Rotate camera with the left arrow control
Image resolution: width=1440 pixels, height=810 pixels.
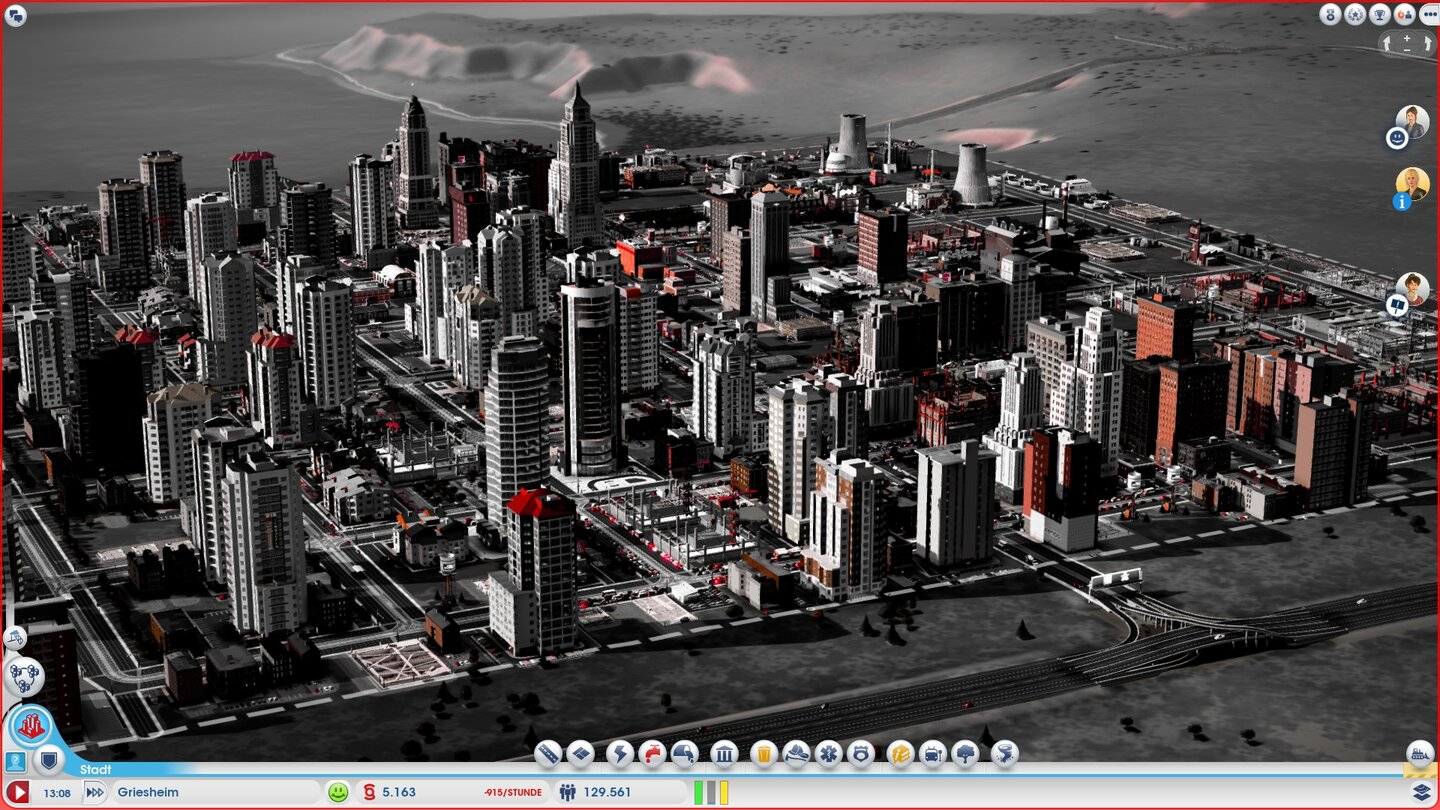[1389, 43]
